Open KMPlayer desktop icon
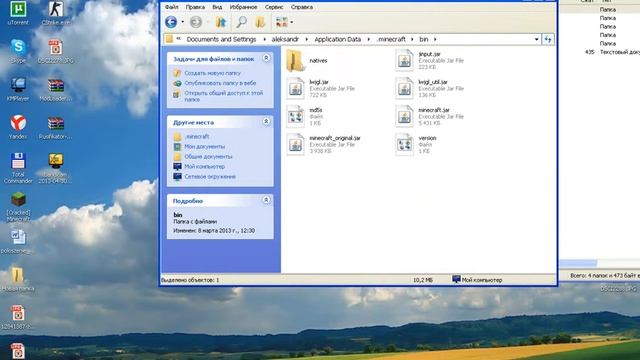 [x=18, y=89]
